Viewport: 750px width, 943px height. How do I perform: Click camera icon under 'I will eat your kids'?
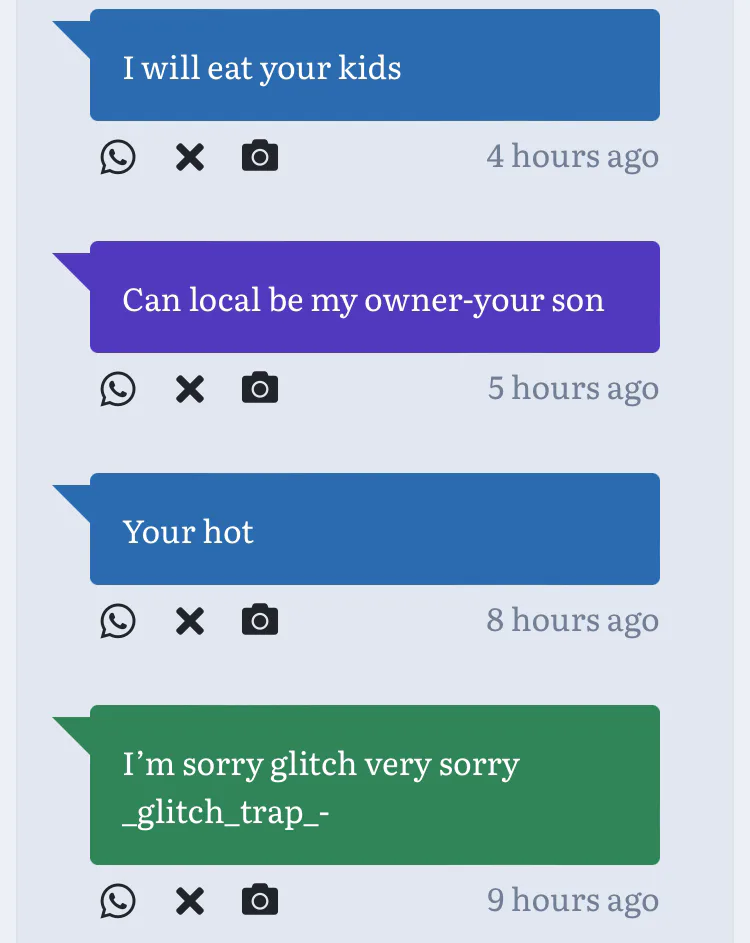pos(260,157)
